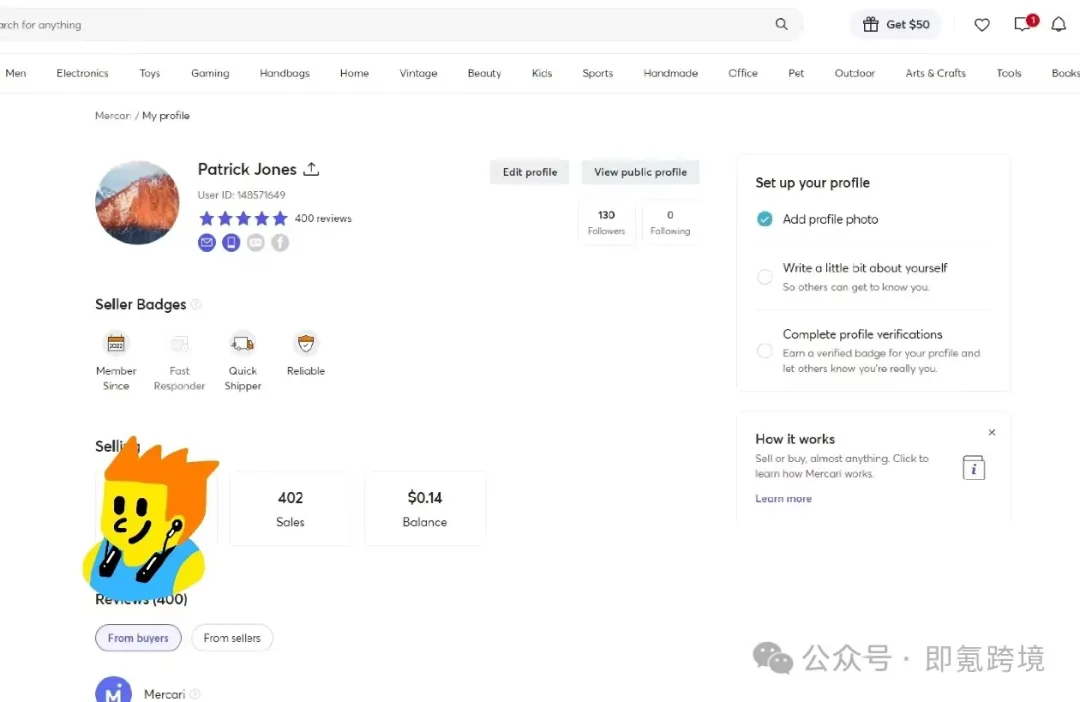
Task: Click the info icon beside Mercari reviewer
Action: 195,694
